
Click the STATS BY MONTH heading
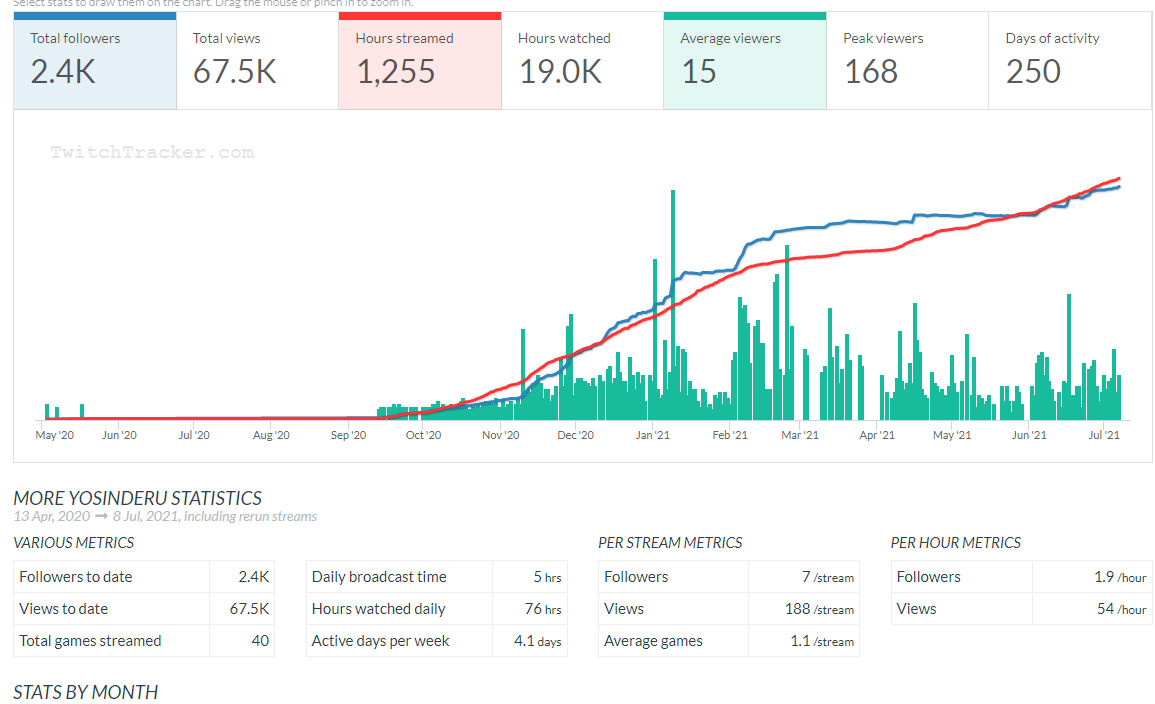pyautogui.click(x=85, y=692)
